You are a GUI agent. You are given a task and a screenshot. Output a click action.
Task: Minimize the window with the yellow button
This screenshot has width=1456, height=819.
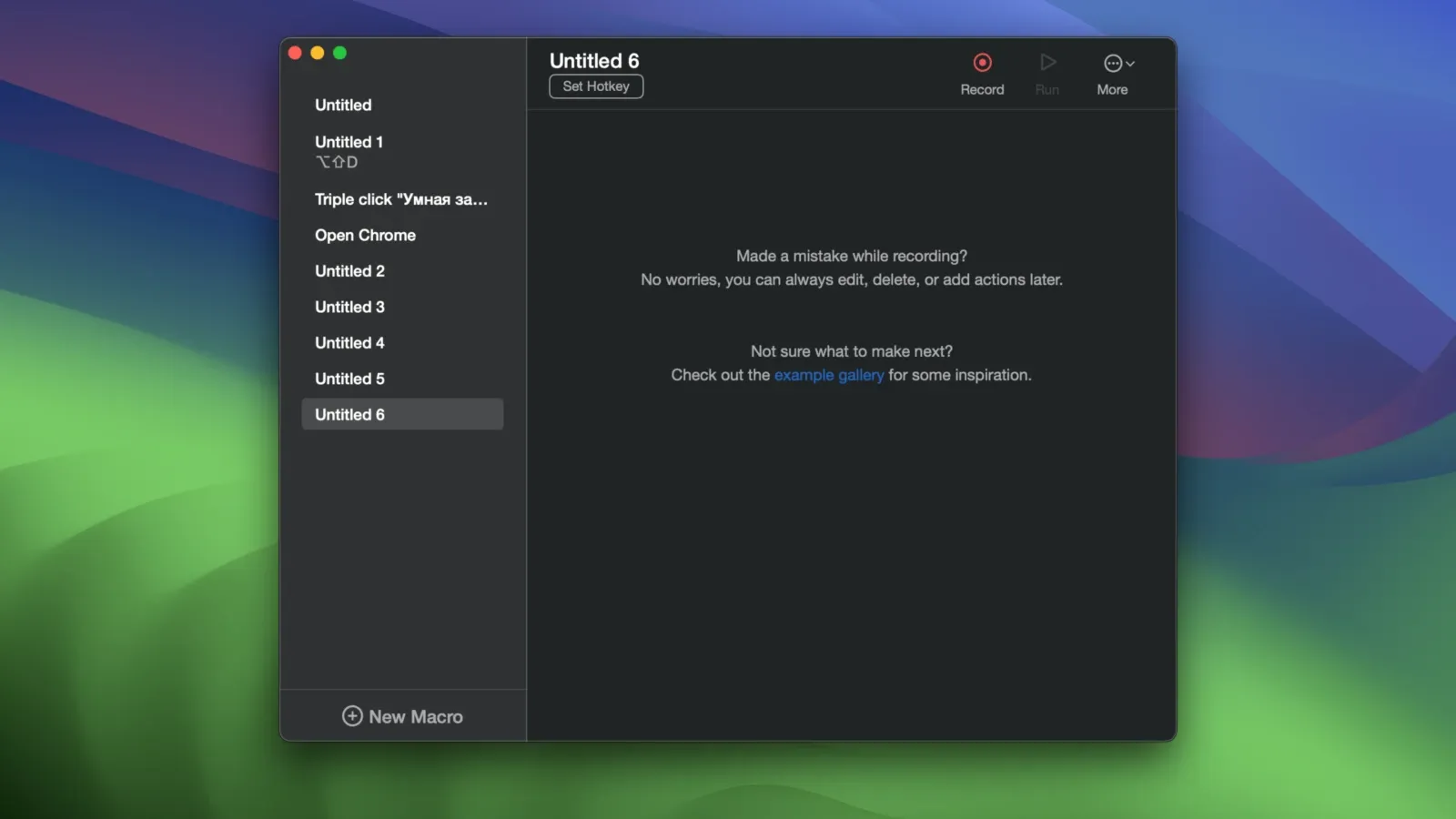pyautogui.click(x=318, y=53)
